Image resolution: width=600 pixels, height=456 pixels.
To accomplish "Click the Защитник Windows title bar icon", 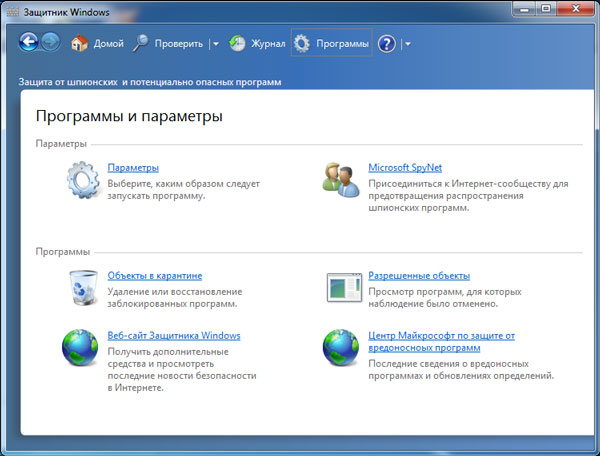I will 12,12.
